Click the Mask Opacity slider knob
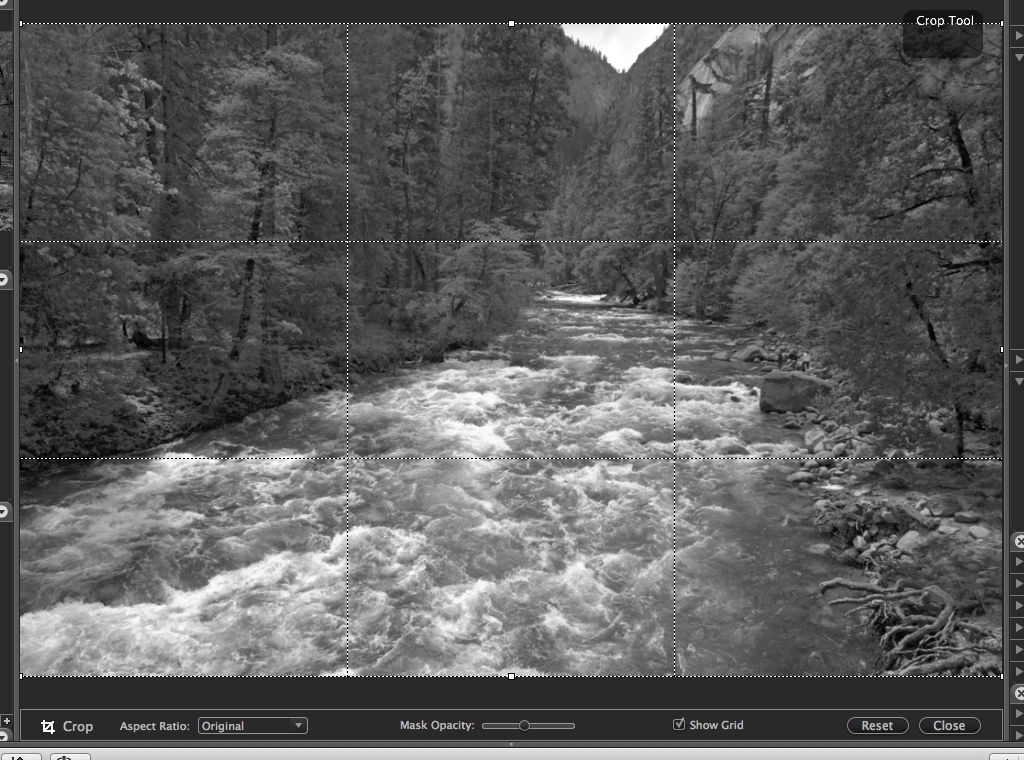 pyautogui.click(x=524, y=725)
